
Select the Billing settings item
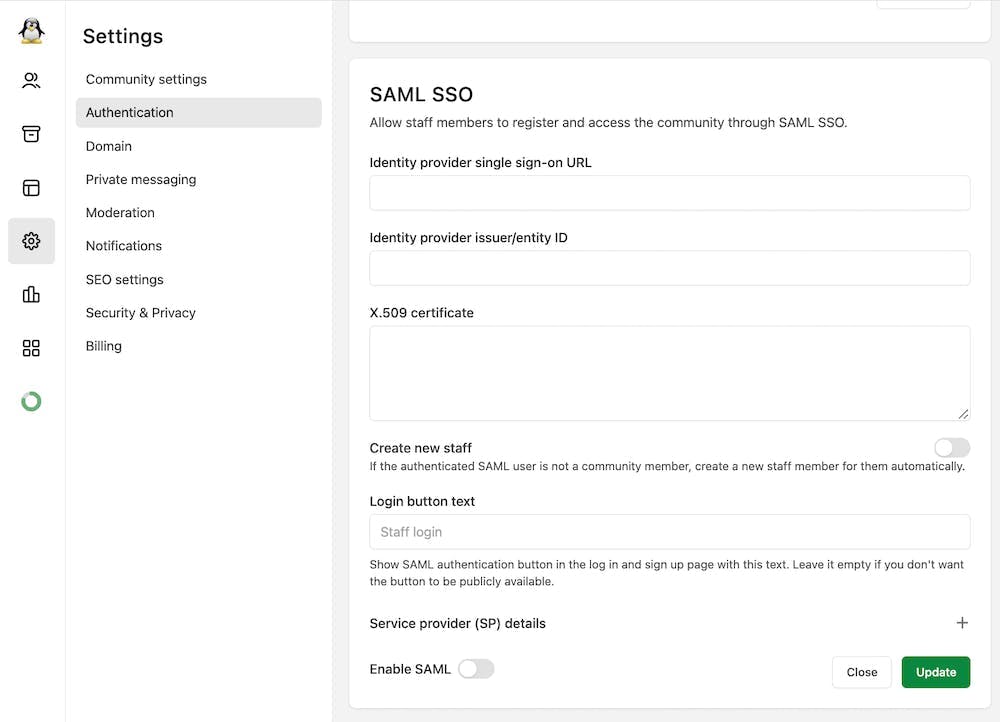tap(104, 346)
